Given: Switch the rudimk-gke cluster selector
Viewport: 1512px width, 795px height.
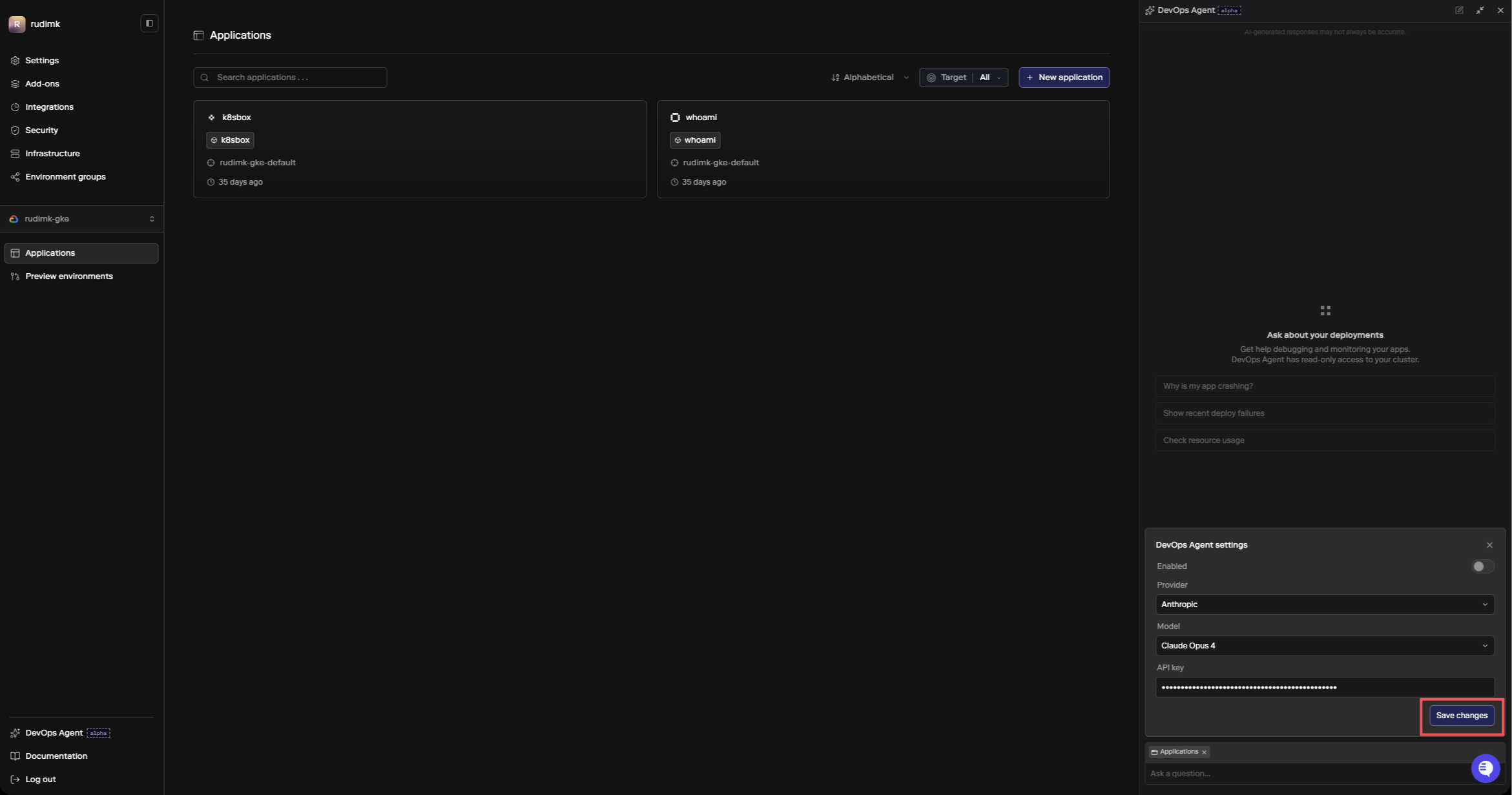Looking at the screenshot, I should 81,219.
